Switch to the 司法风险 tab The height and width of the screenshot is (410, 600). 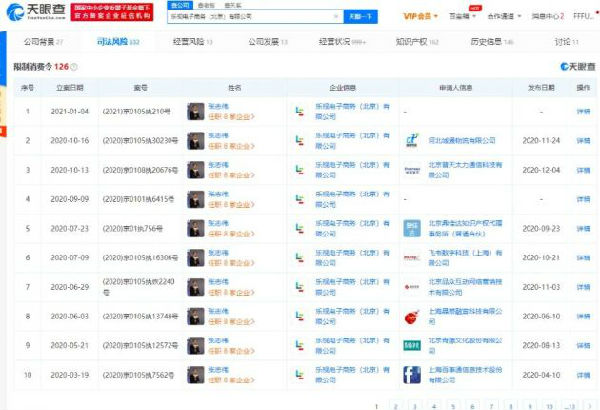tap(118, 42)
